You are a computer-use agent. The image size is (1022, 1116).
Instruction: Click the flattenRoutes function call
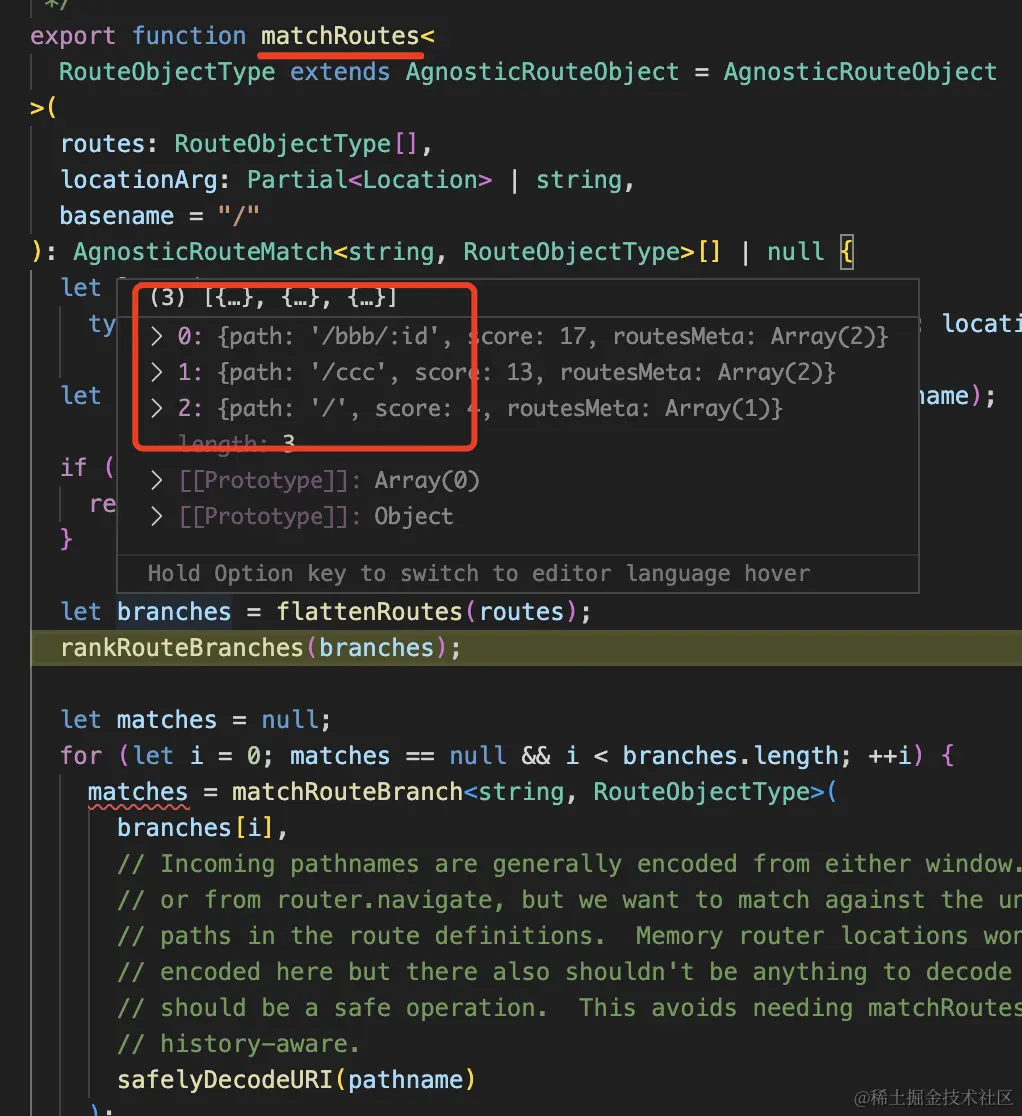pyautogui.click(x=369, y=611)
